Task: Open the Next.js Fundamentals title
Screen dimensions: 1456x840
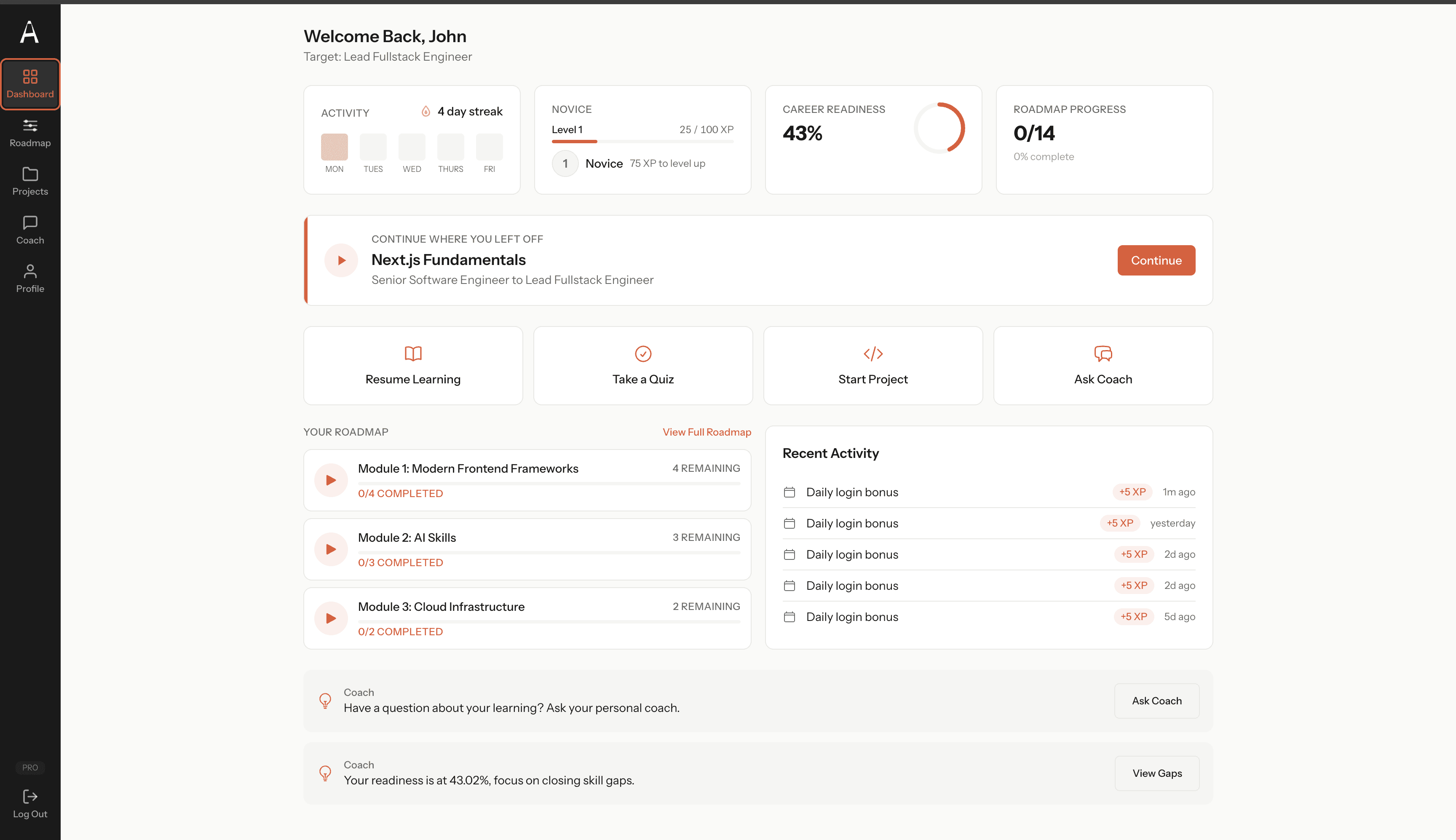Action: (448, 259)
